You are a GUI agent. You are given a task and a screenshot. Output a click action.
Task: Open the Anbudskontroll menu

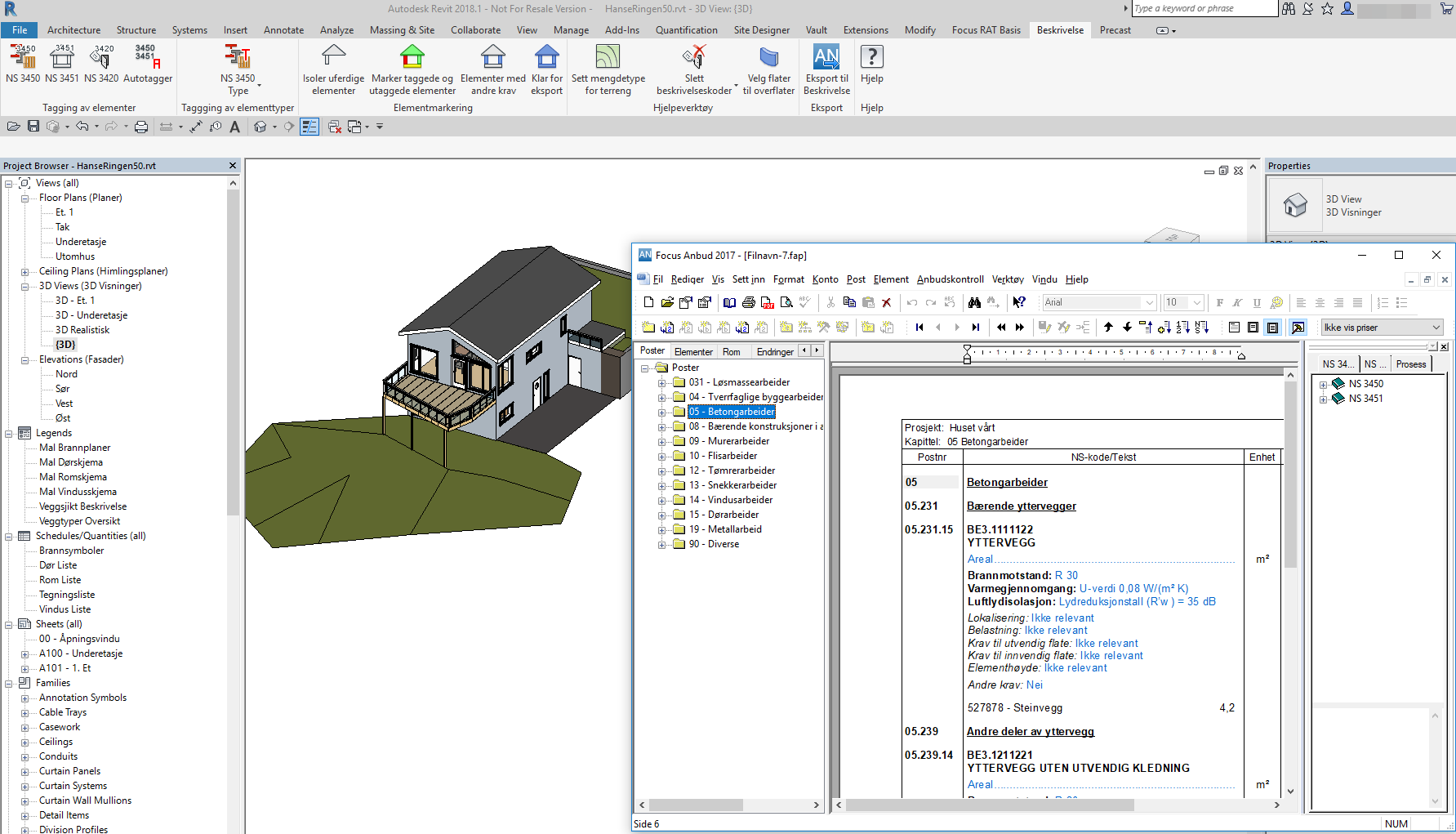pos(950,279)
